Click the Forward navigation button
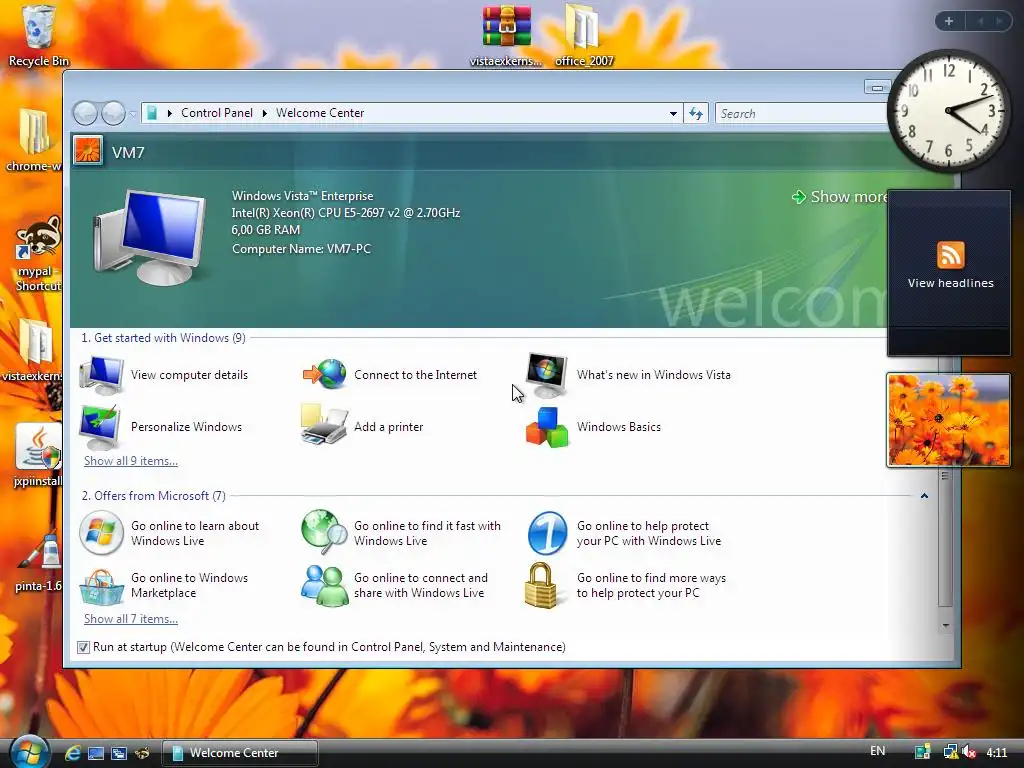Viewport: 1024px width, 768px height. click(114, 114)
